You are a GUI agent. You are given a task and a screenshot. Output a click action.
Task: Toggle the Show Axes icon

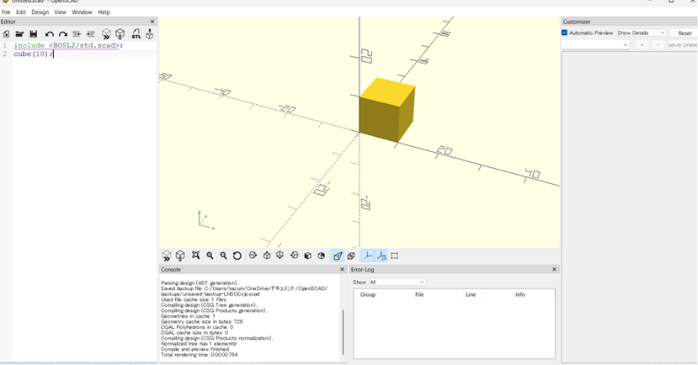tap(368, 256)
